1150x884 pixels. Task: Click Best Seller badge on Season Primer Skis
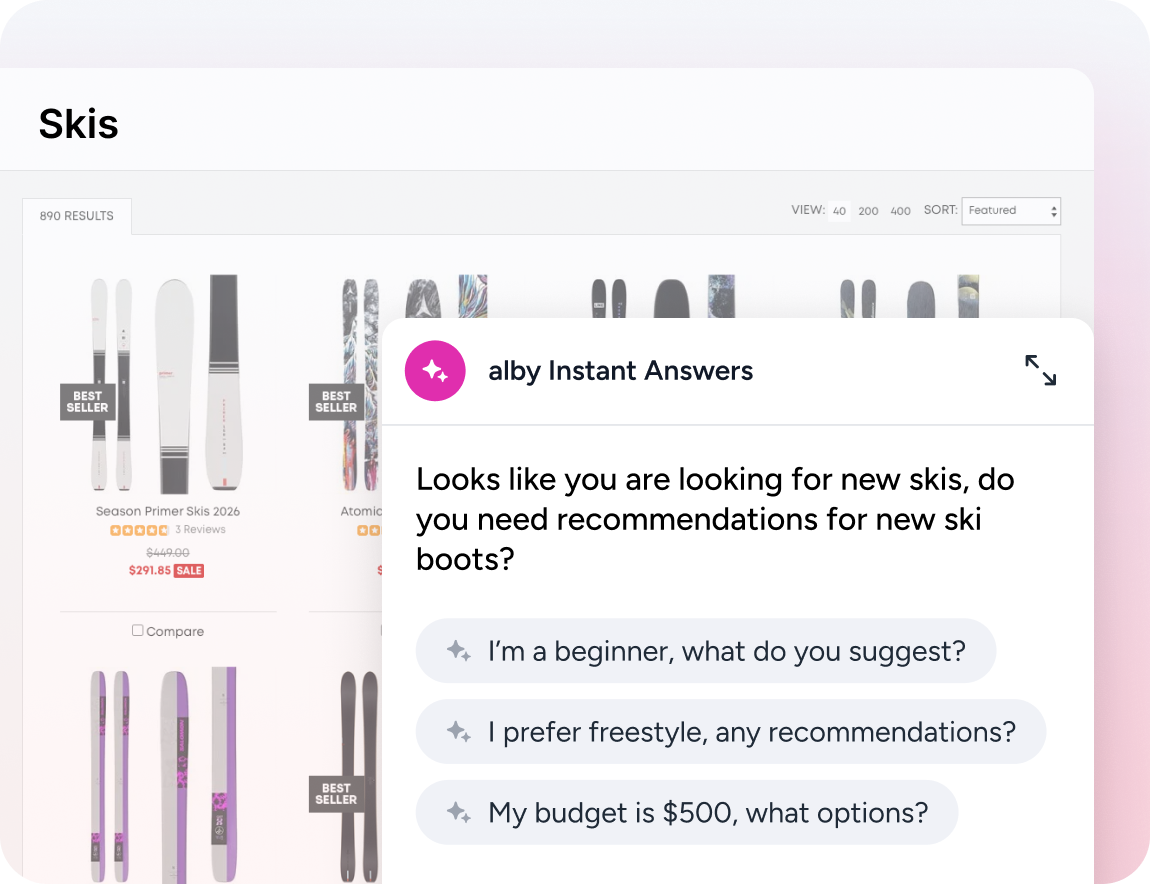87,401
